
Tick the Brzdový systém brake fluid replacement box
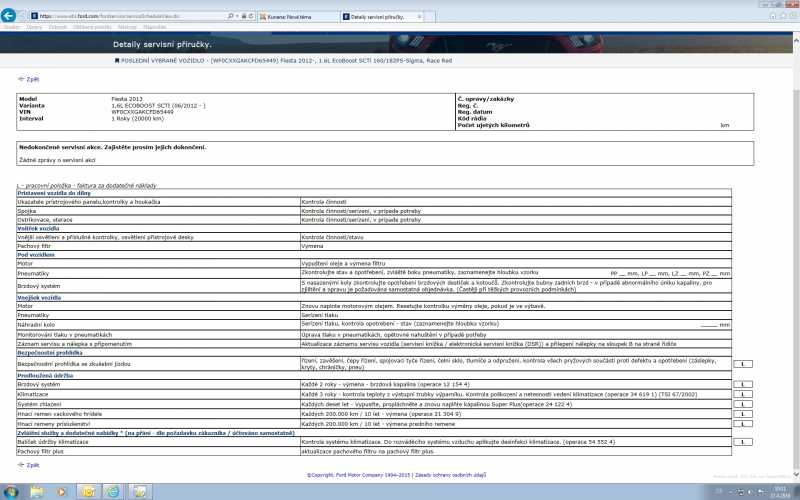742,384
